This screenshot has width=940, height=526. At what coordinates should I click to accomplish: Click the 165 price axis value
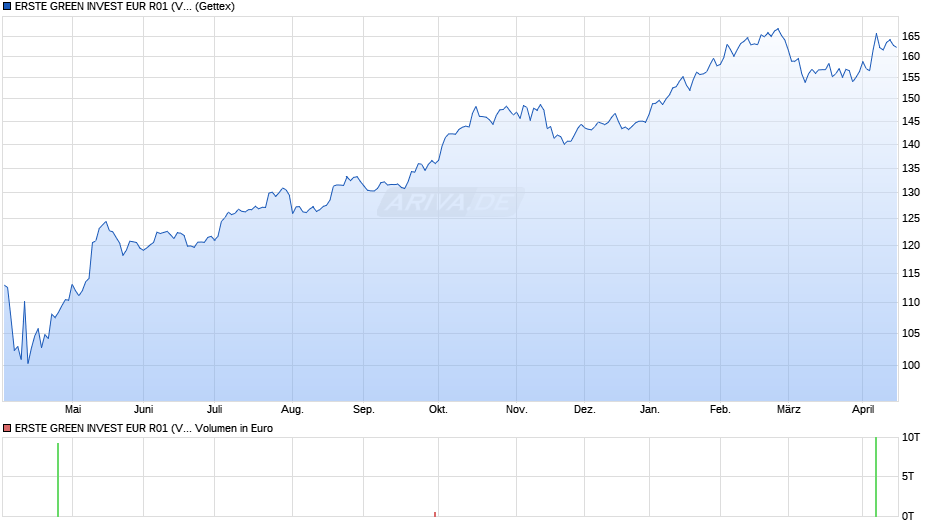pos(911,37)
